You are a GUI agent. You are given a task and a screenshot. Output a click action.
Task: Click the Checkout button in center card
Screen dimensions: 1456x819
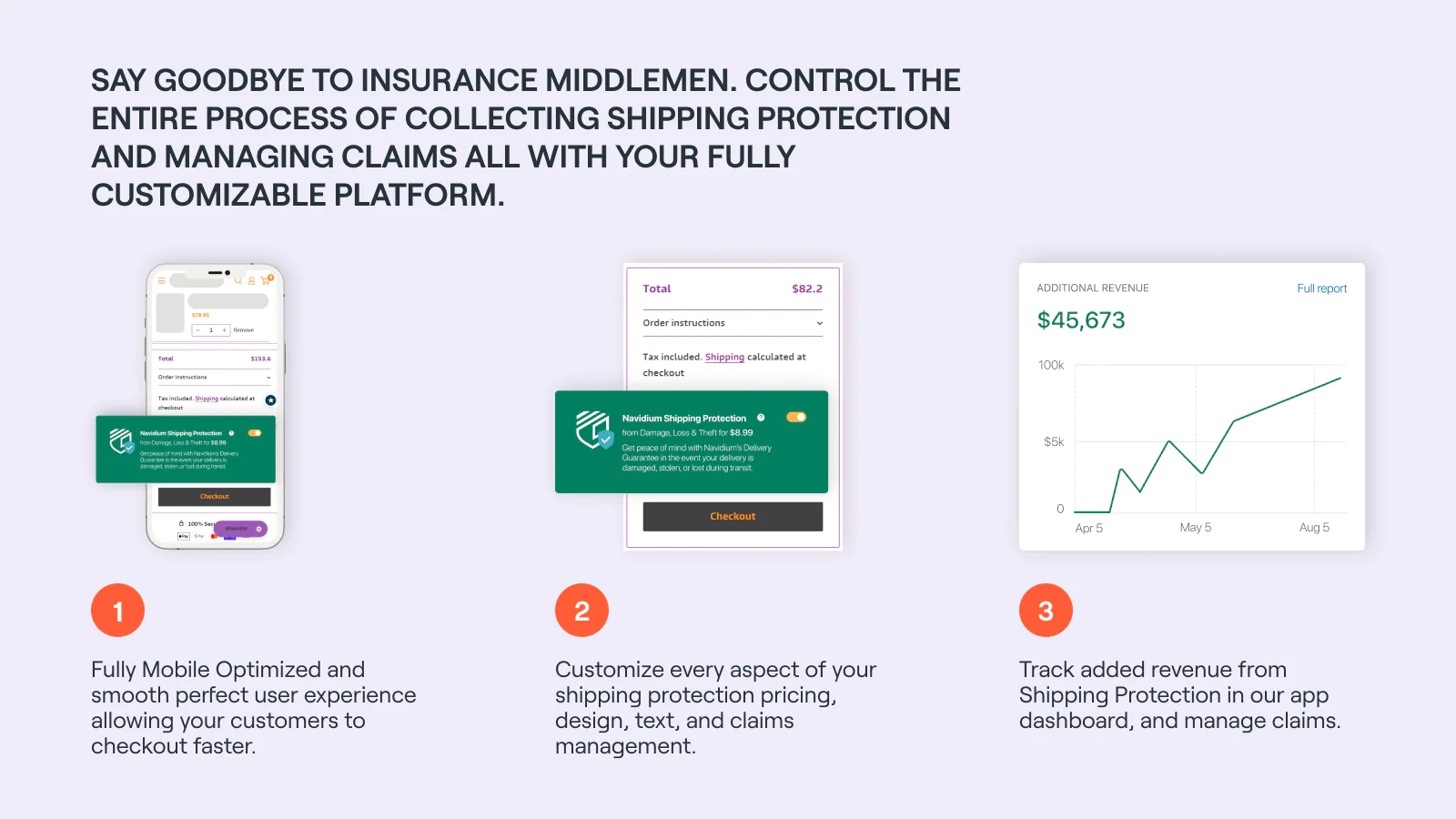[733, 516]
